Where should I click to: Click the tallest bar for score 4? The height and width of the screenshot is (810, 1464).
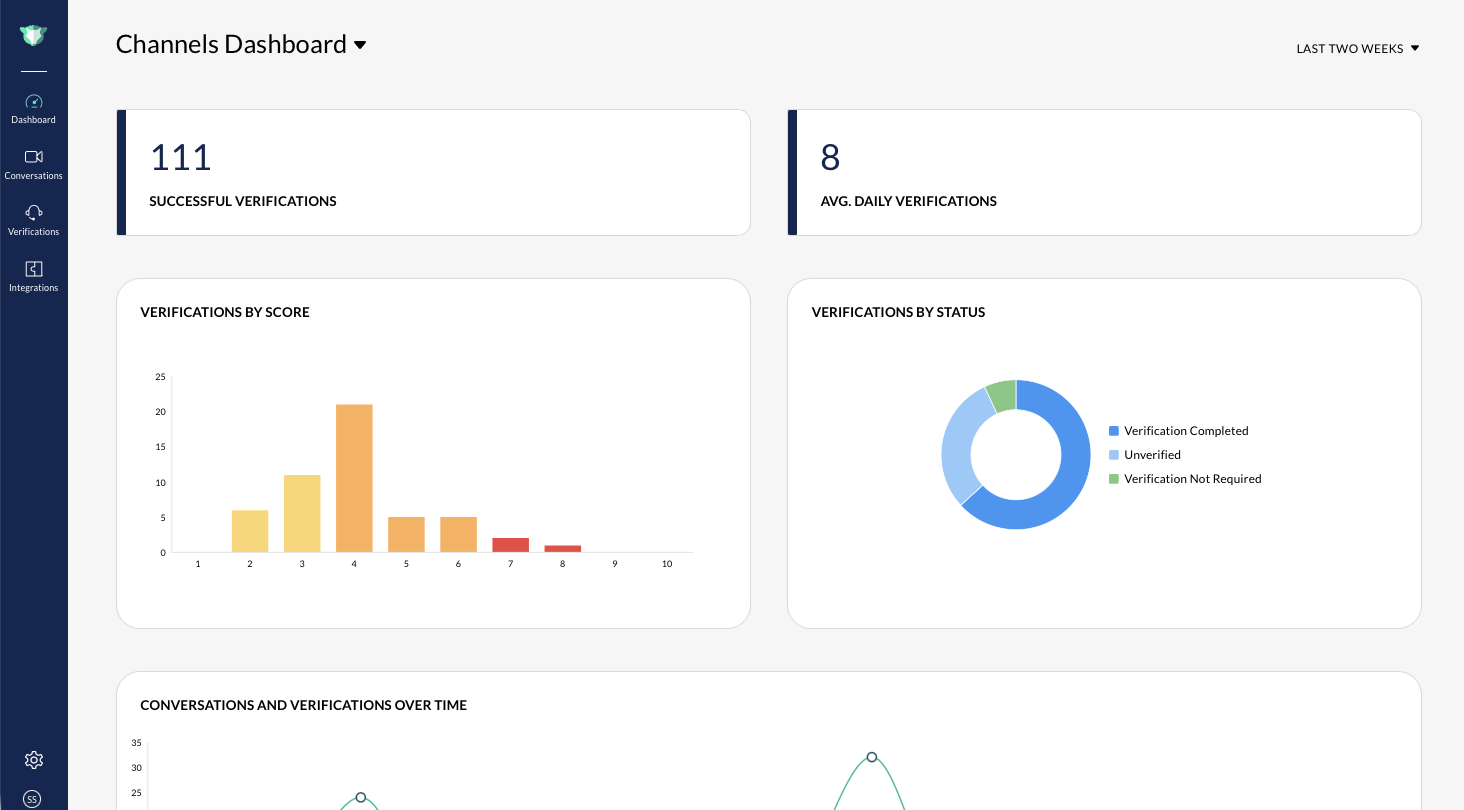354,478
